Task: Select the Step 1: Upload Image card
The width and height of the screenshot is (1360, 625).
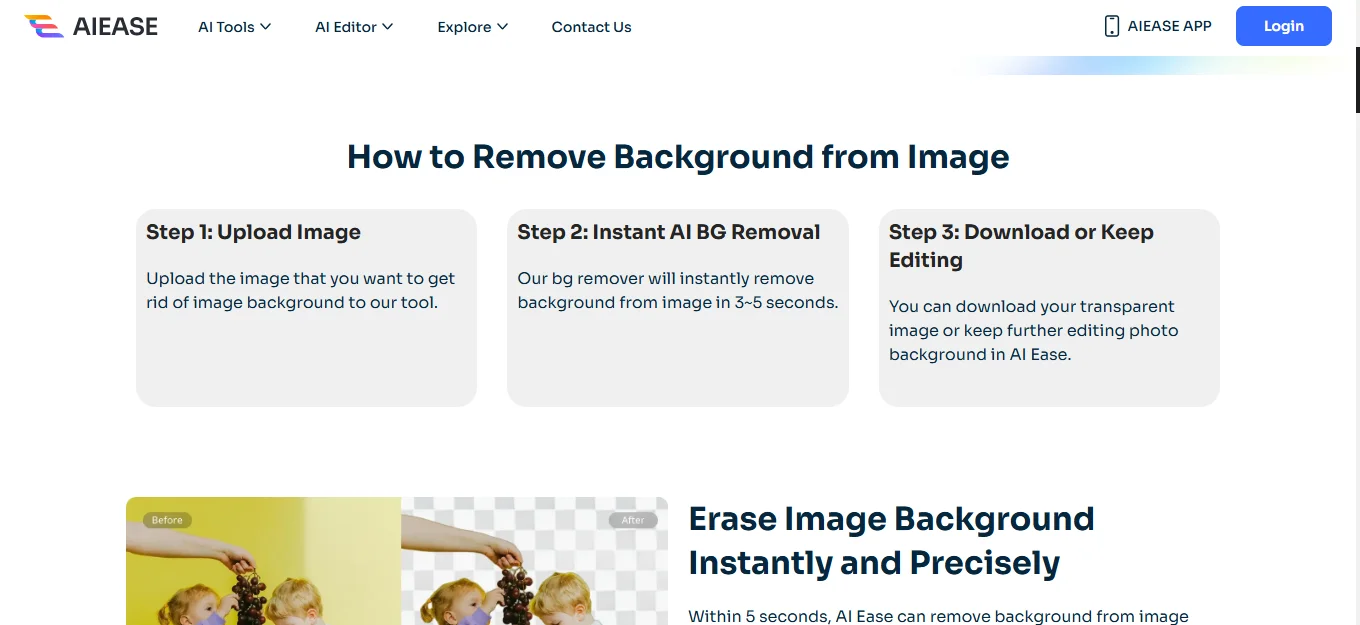Action: click(306, 307)
